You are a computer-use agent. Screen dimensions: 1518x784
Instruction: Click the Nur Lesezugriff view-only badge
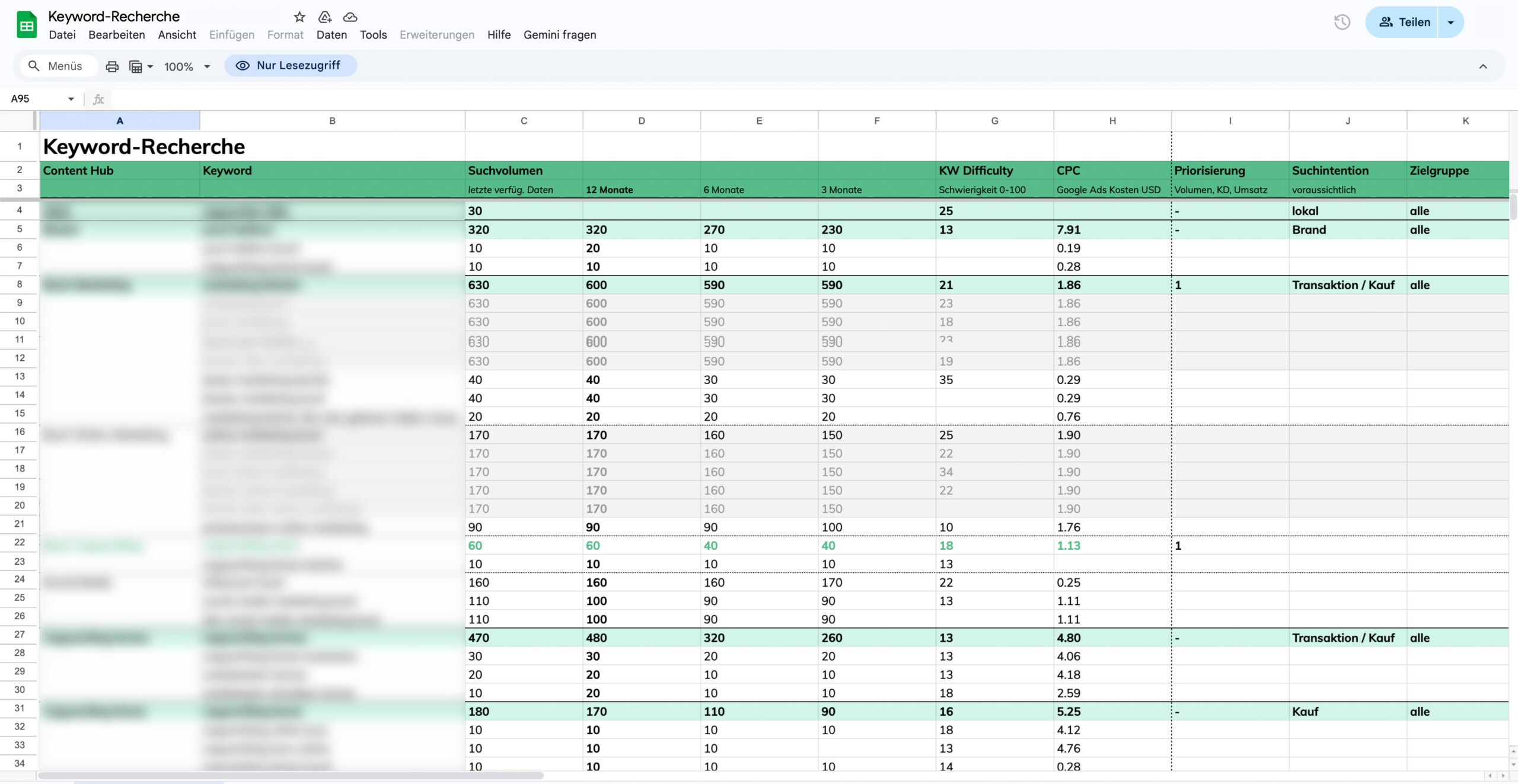click(291, 66)
